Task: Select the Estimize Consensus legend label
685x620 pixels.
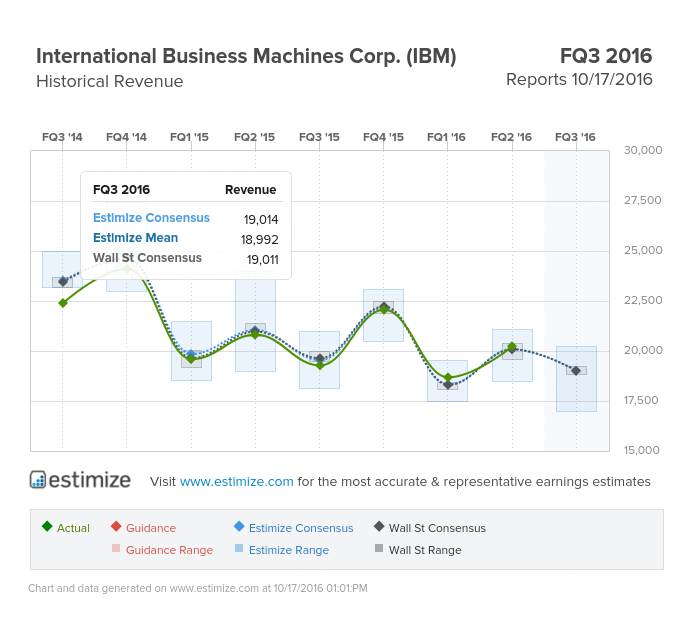Action: pos(301,528)
